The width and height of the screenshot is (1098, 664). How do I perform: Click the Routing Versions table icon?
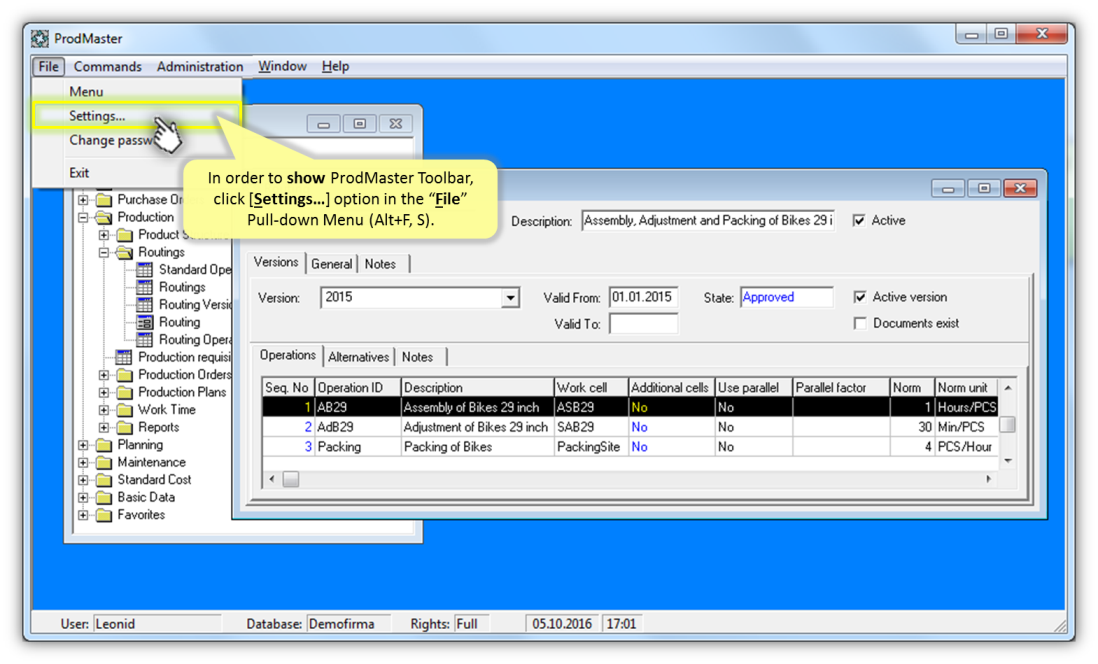[x=145, y=305]
